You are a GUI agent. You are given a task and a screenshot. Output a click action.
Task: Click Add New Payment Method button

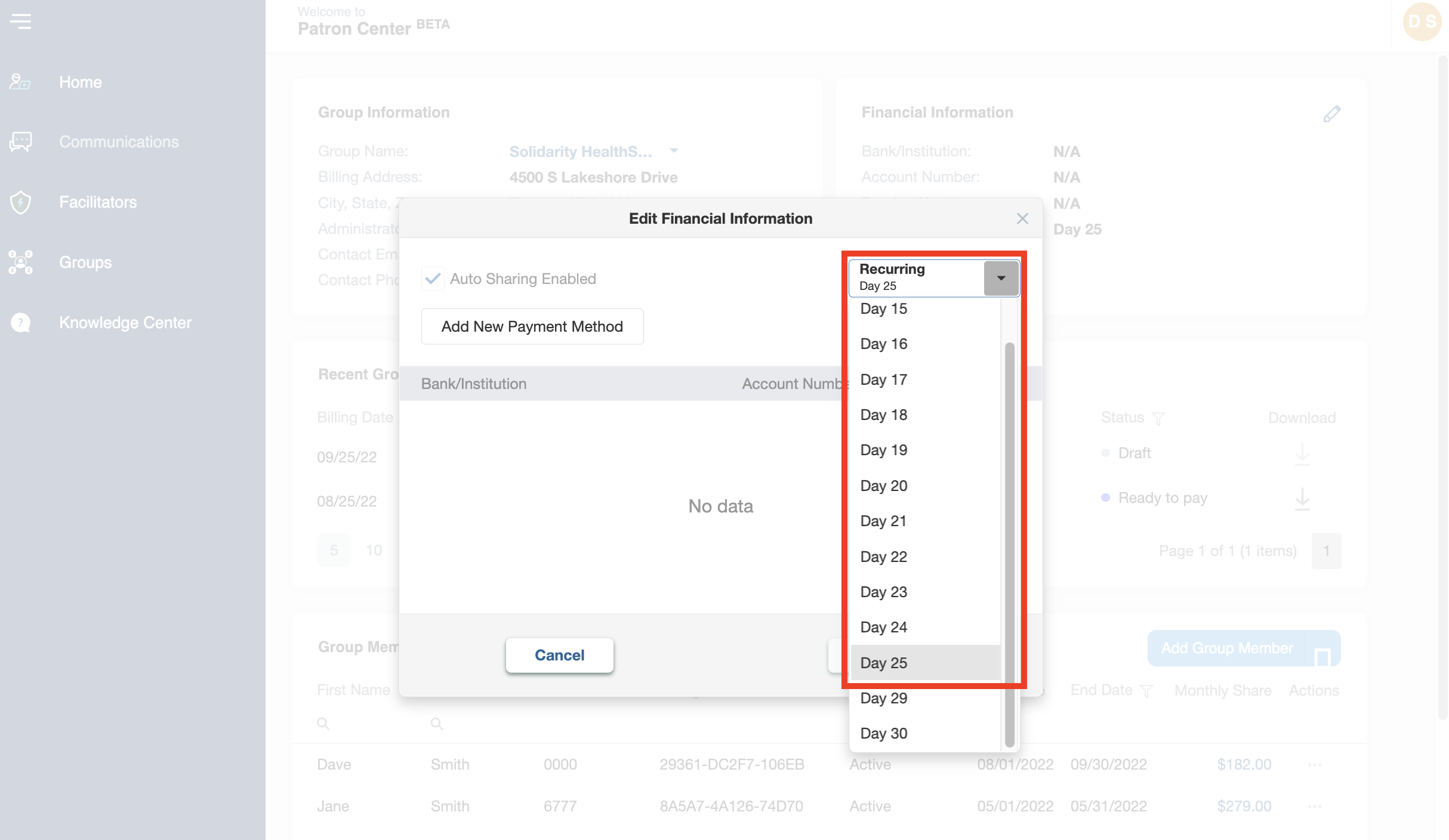coord(532,326)
